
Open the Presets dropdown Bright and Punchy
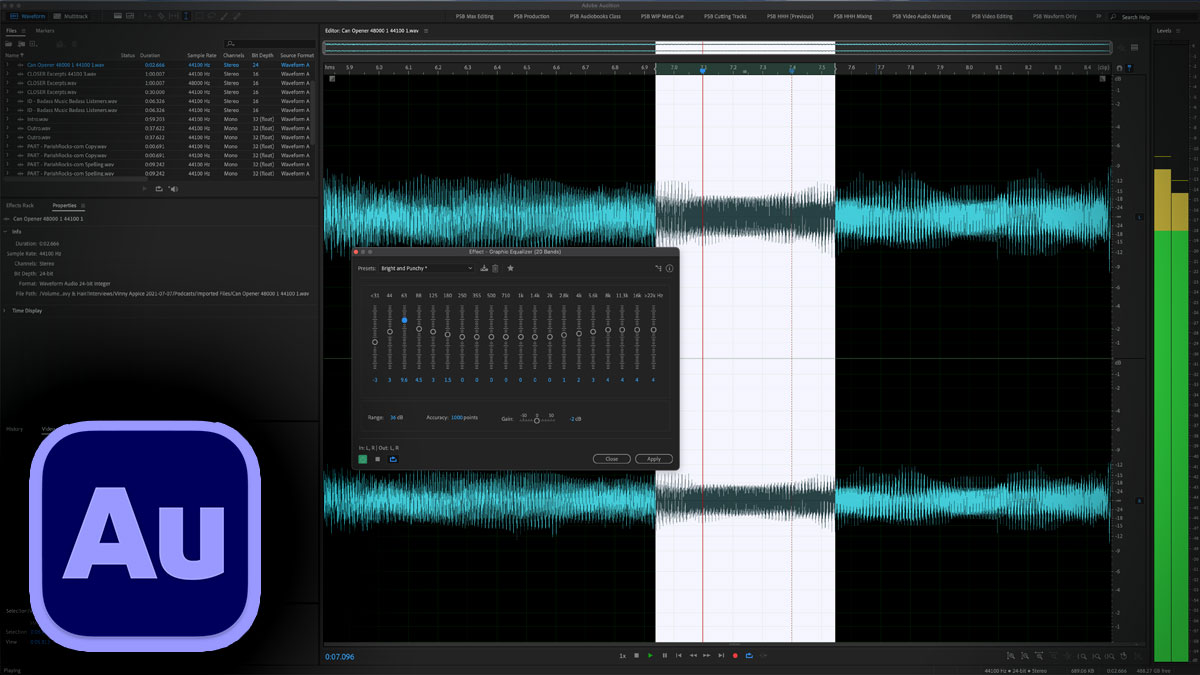427,268
